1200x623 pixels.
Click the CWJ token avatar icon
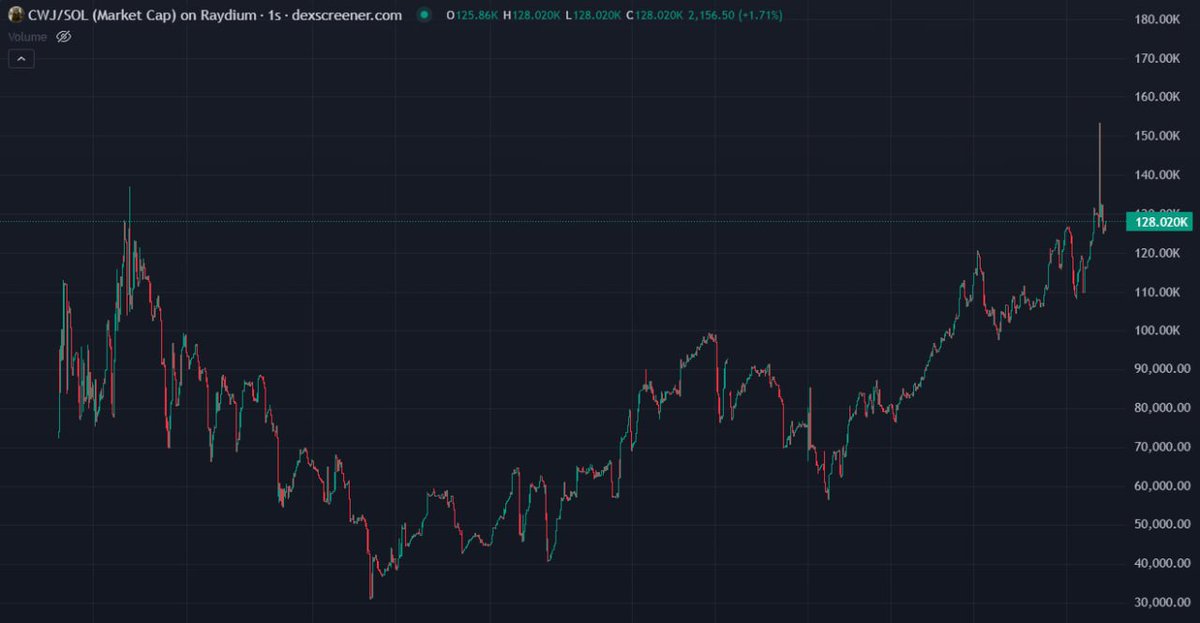(x=16, y=15)
